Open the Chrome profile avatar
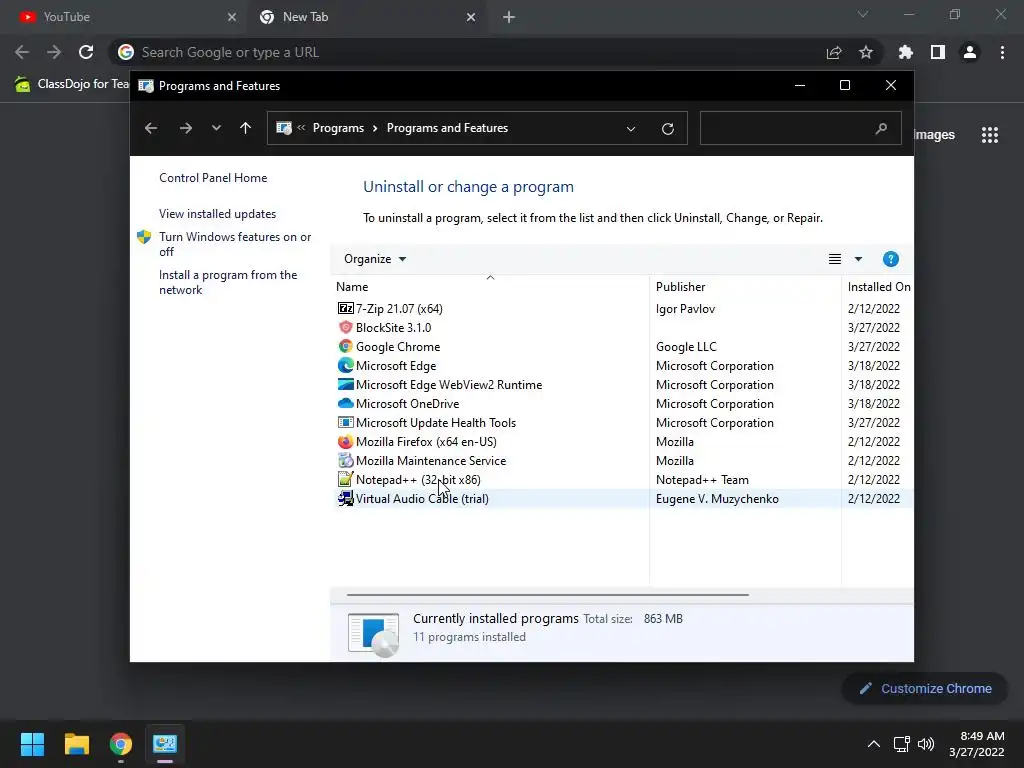 click(970, 52)
